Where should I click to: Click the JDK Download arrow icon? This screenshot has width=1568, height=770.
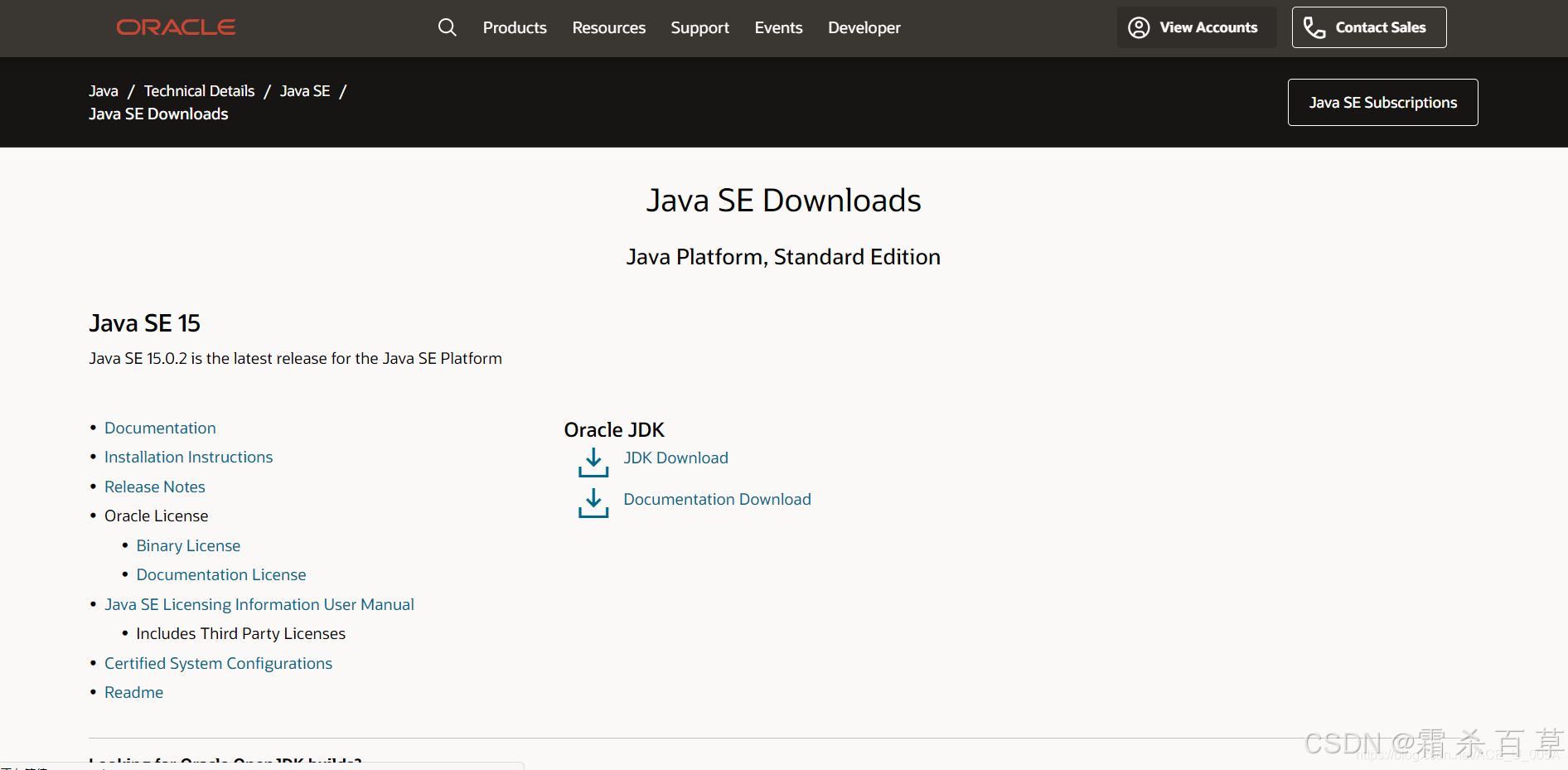[x=593, y=462]
